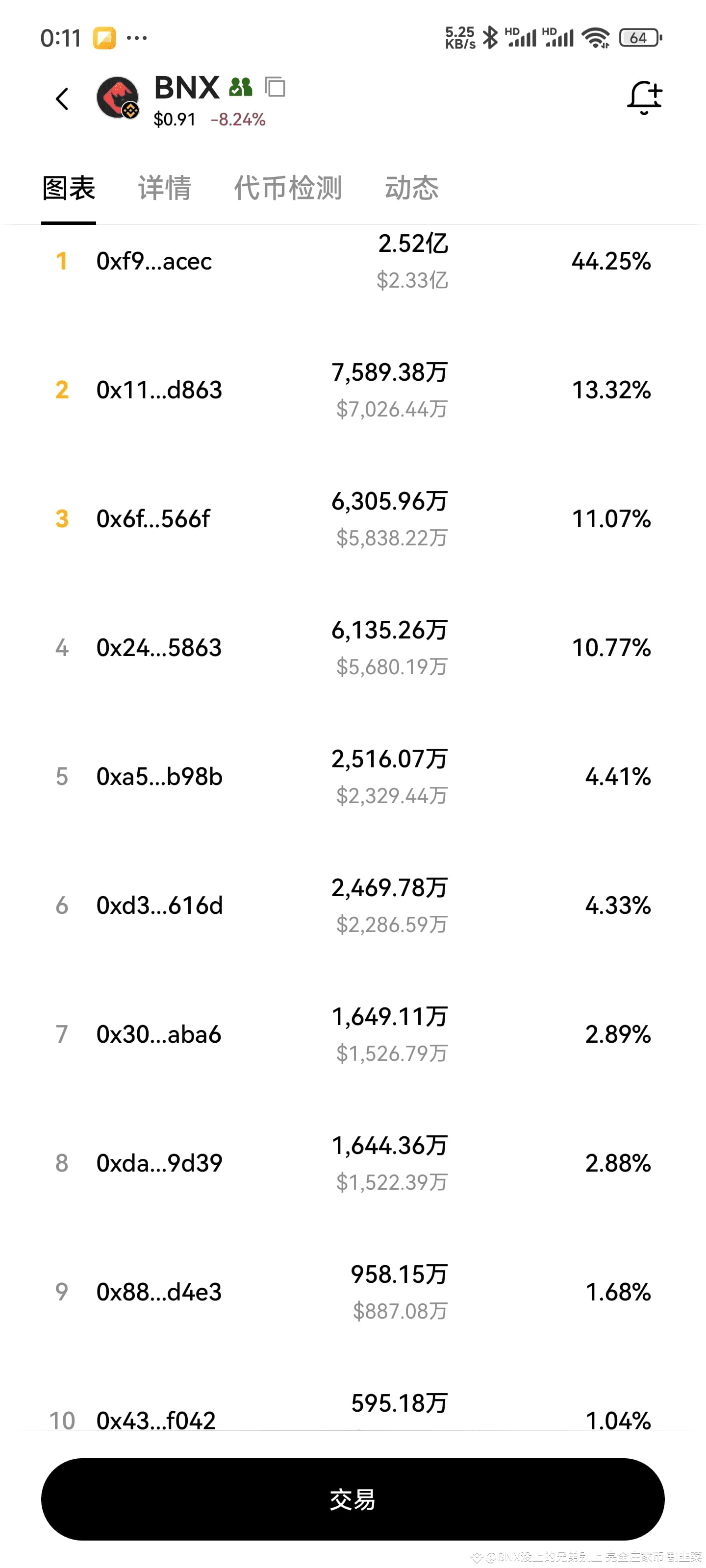Add a price alert with the bell icon
The width and height of the screenshot is (706, 1568).
(x=645, y=98)
